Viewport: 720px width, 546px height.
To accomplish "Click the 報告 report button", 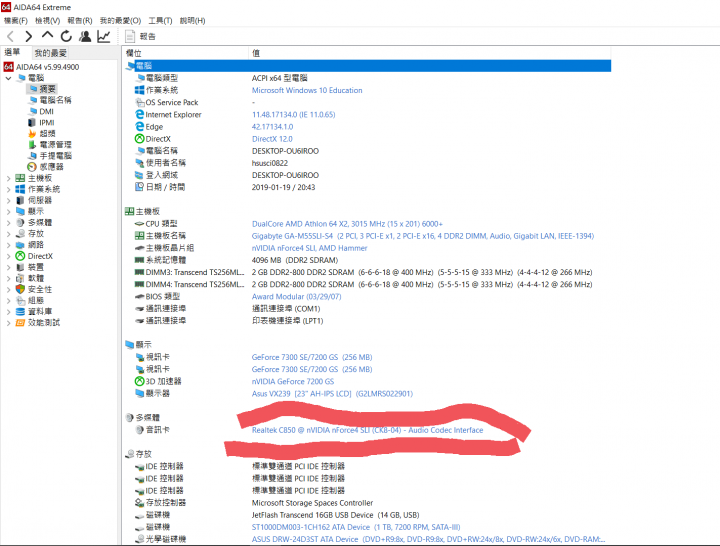I will click(141, 36).
